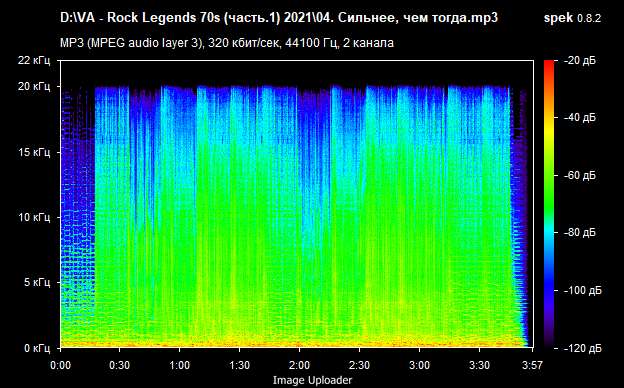Click the 0:30 time axis label
Viewport: 624px width, 388px height.
(120, 365)
